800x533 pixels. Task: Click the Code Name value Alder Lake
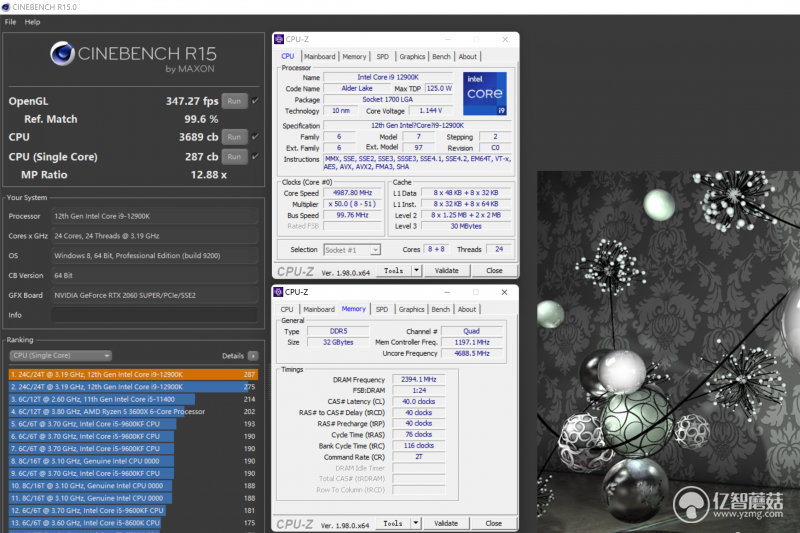pyautogui.click(x=357, y=88)
